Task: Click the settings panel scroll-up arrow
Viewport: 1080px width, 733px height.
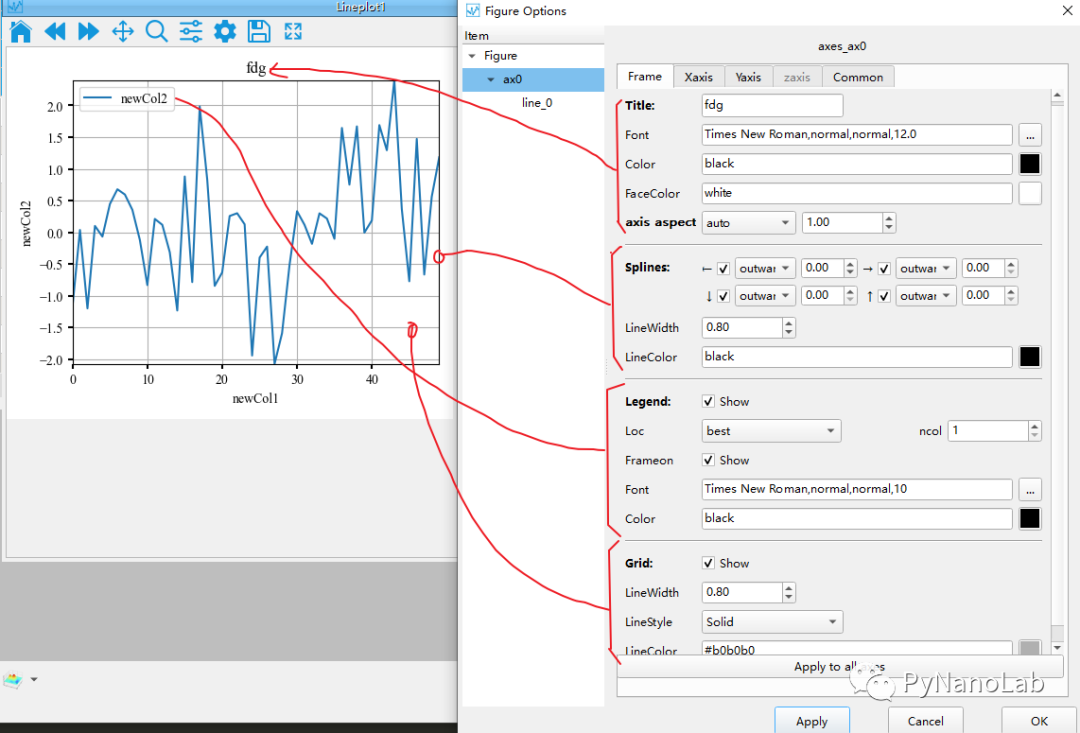Action: (x=1057, y=94)
